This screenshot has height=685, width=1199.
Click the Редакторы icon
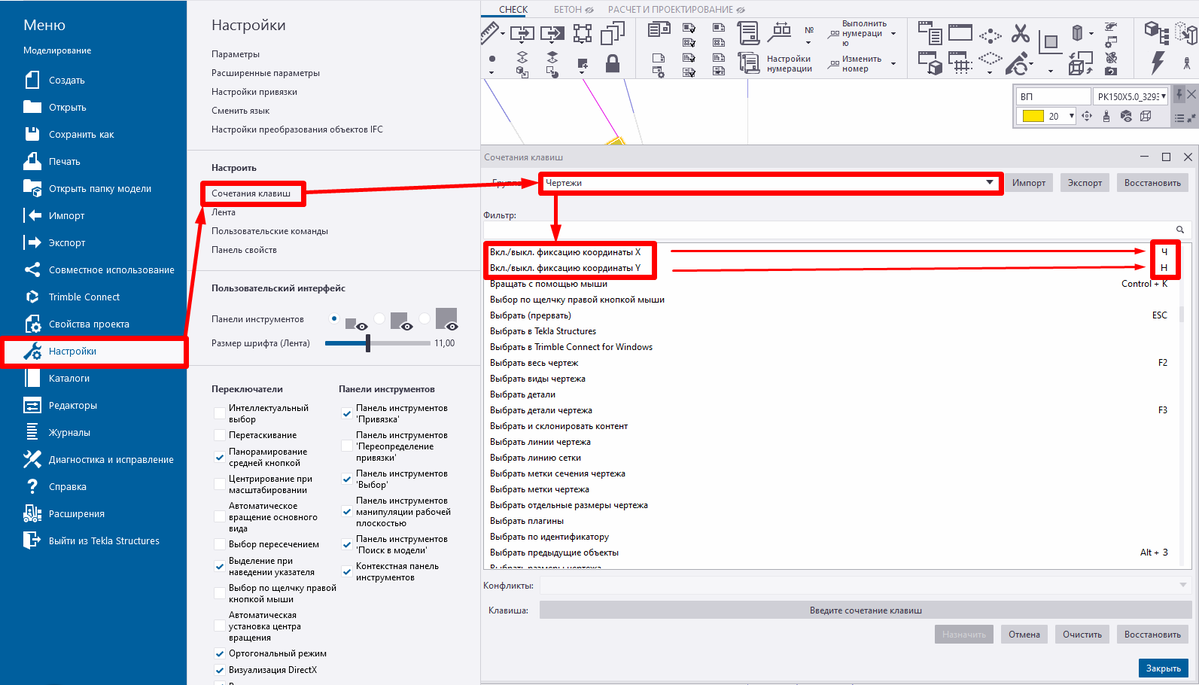coord(32,405)
